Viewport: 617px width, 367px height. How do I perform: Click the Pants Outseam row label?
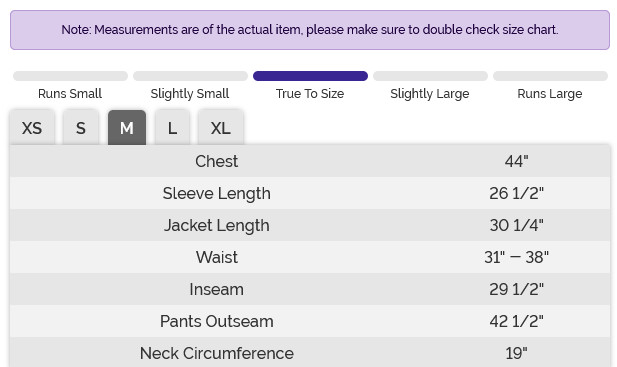216,321
